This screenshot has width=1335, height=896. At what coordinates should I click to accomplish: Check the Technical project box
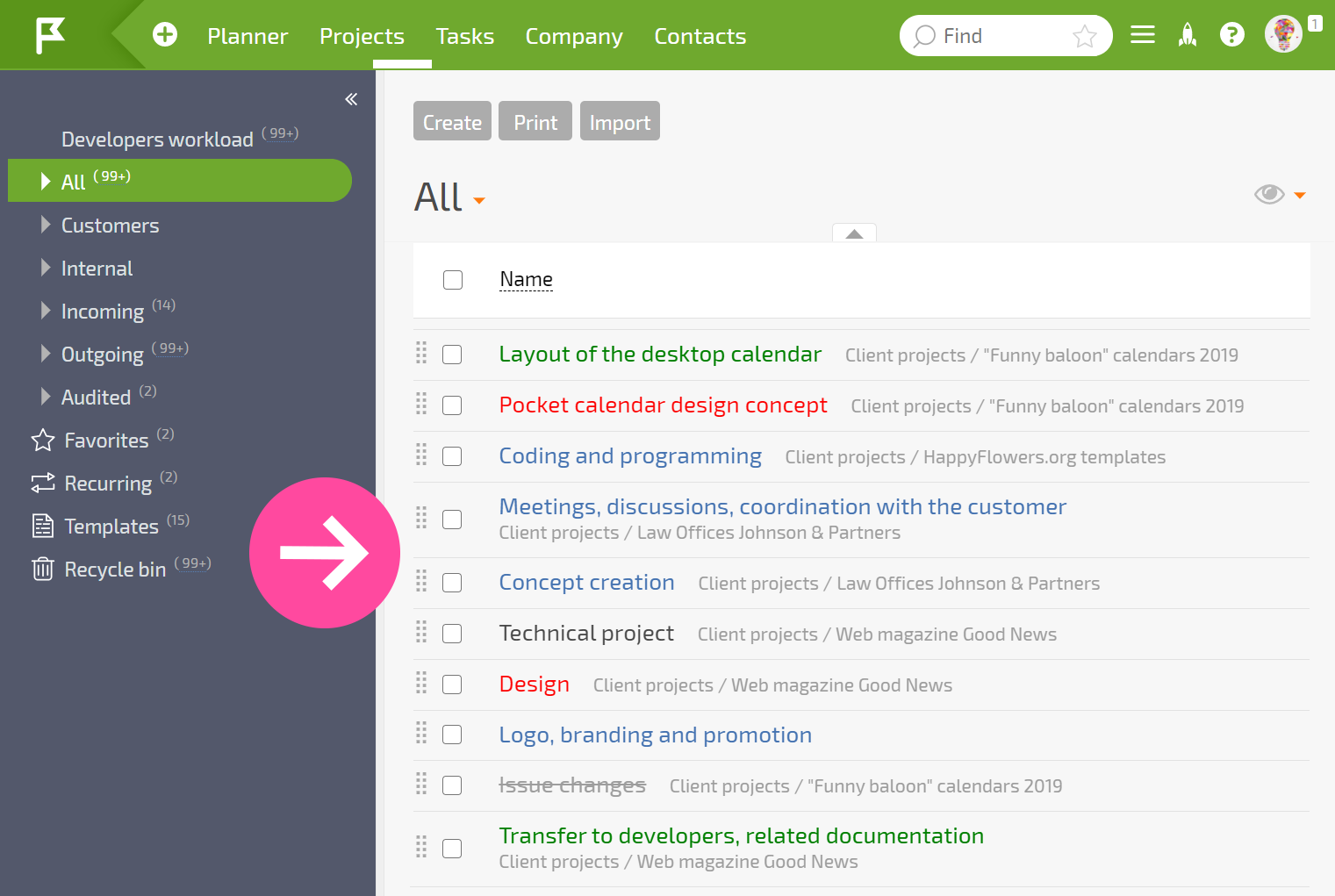(x=452, y=634)
